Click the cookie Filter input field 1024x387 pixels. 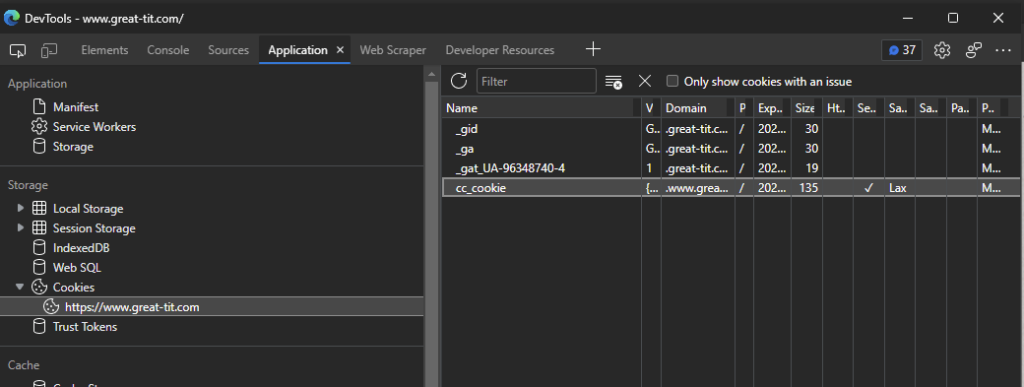(x=536, y=82)
